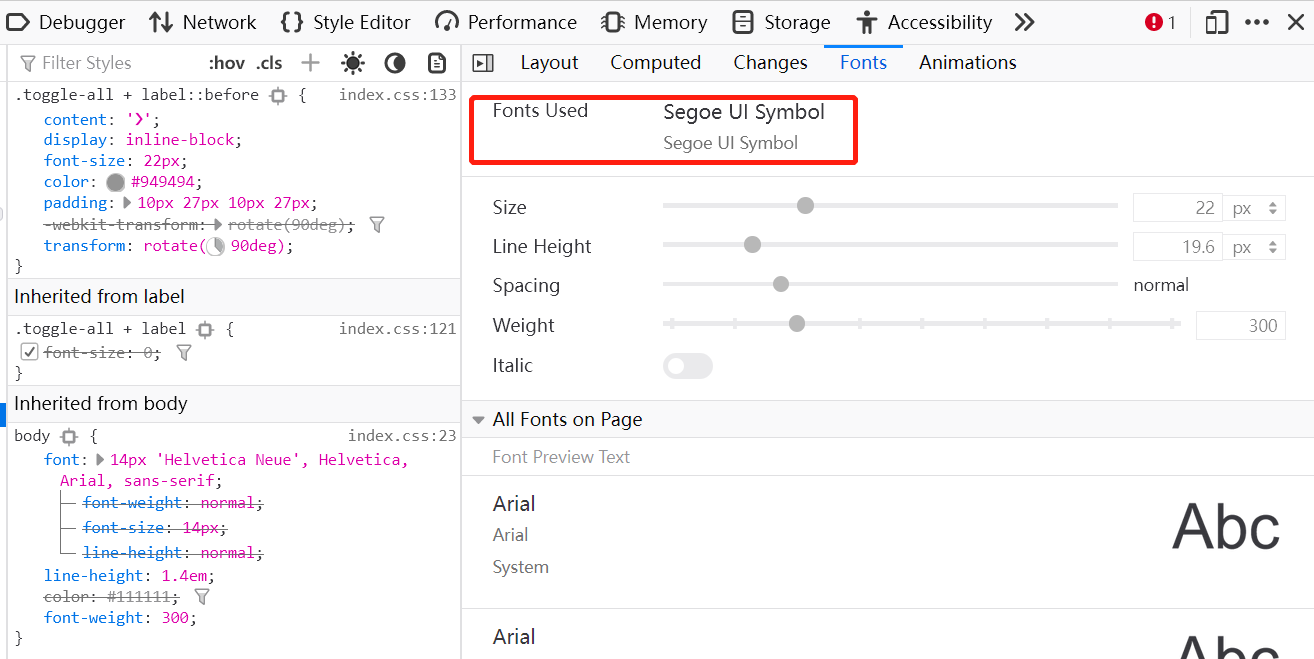Click the #949494 color swatch
Screen dimensions: 1314x659
(x=116, y=182)
